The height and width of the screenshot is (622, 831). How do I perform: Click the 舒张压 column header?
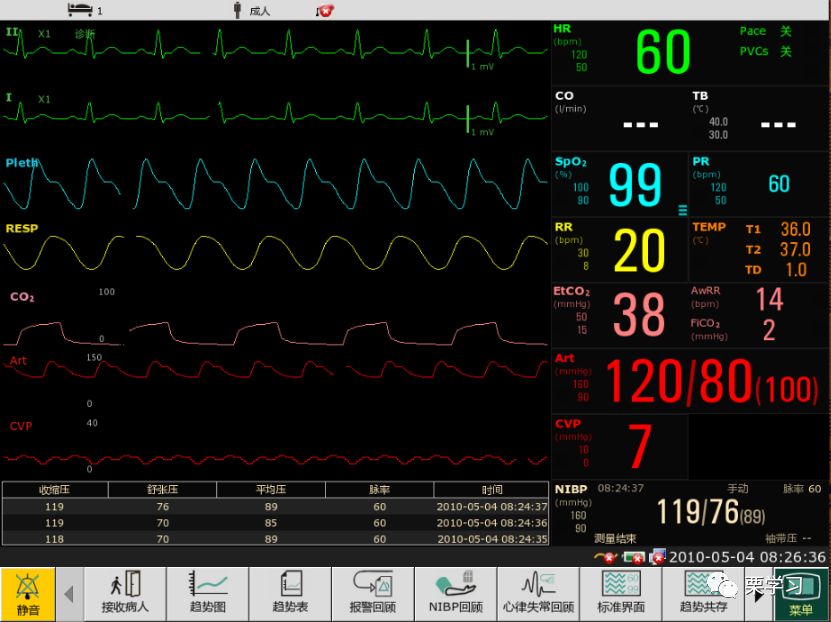point(163,490)
